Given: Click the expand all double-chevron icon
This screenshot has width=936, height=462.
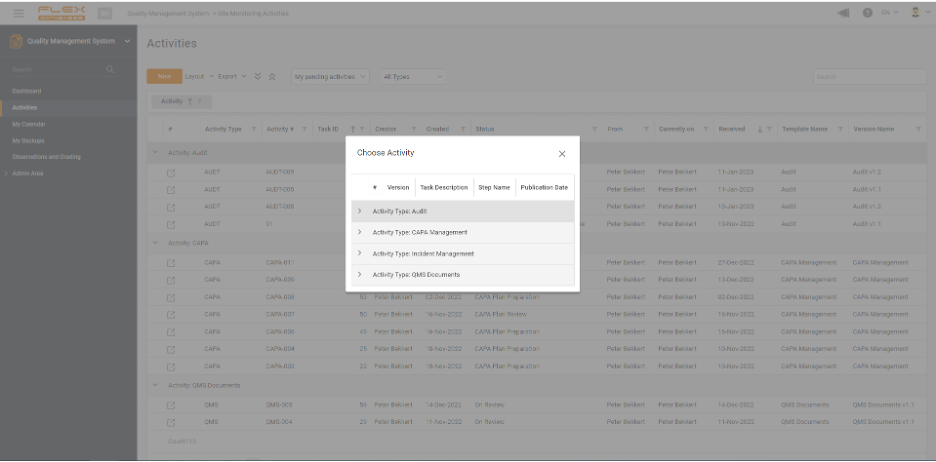Looking at the screenshot, I should click(x=258, y=77).
